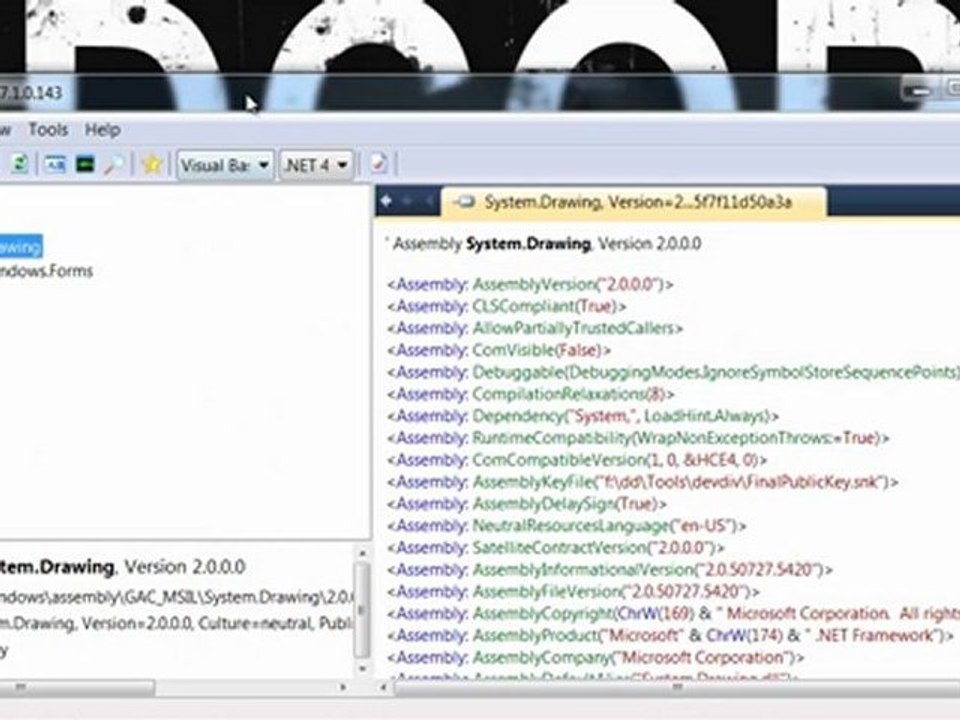960x720 pixels.
Task: Click the RuntimeCompatibility attribute link
Action: pyautogui.click(x=551, y=438)
